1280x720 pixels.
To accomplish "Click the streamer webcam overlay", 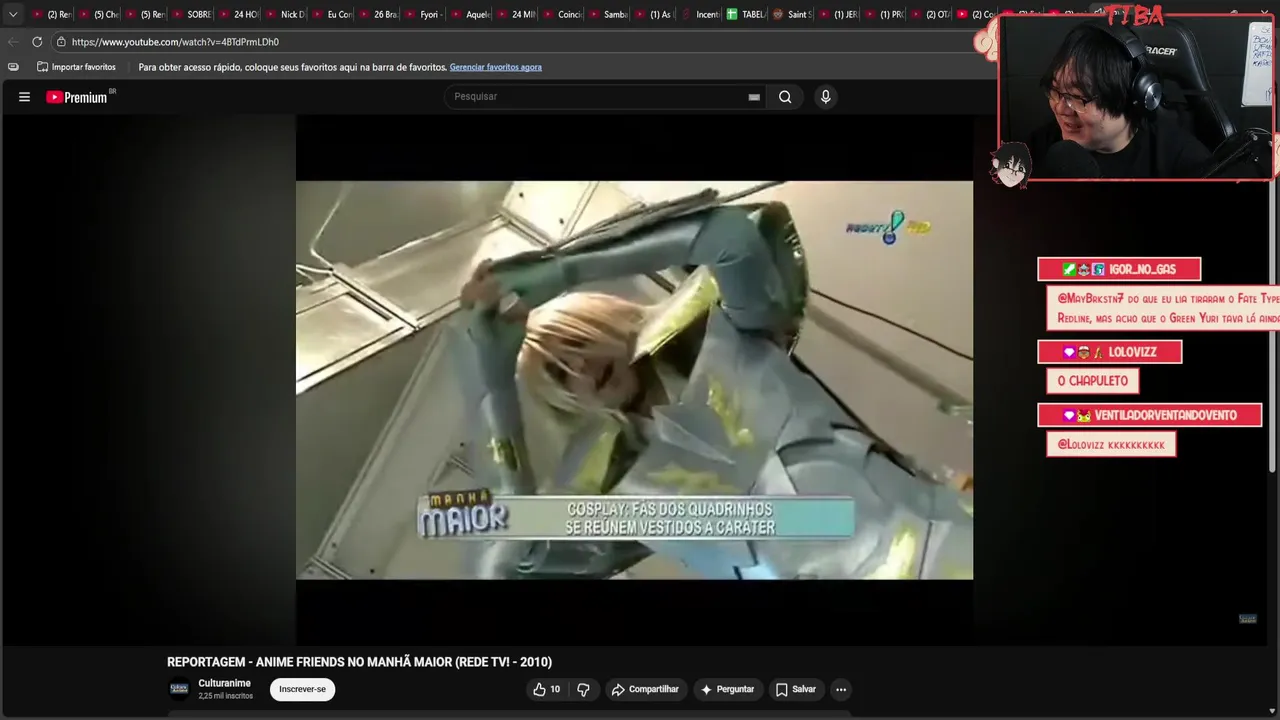I will 1137,97.
